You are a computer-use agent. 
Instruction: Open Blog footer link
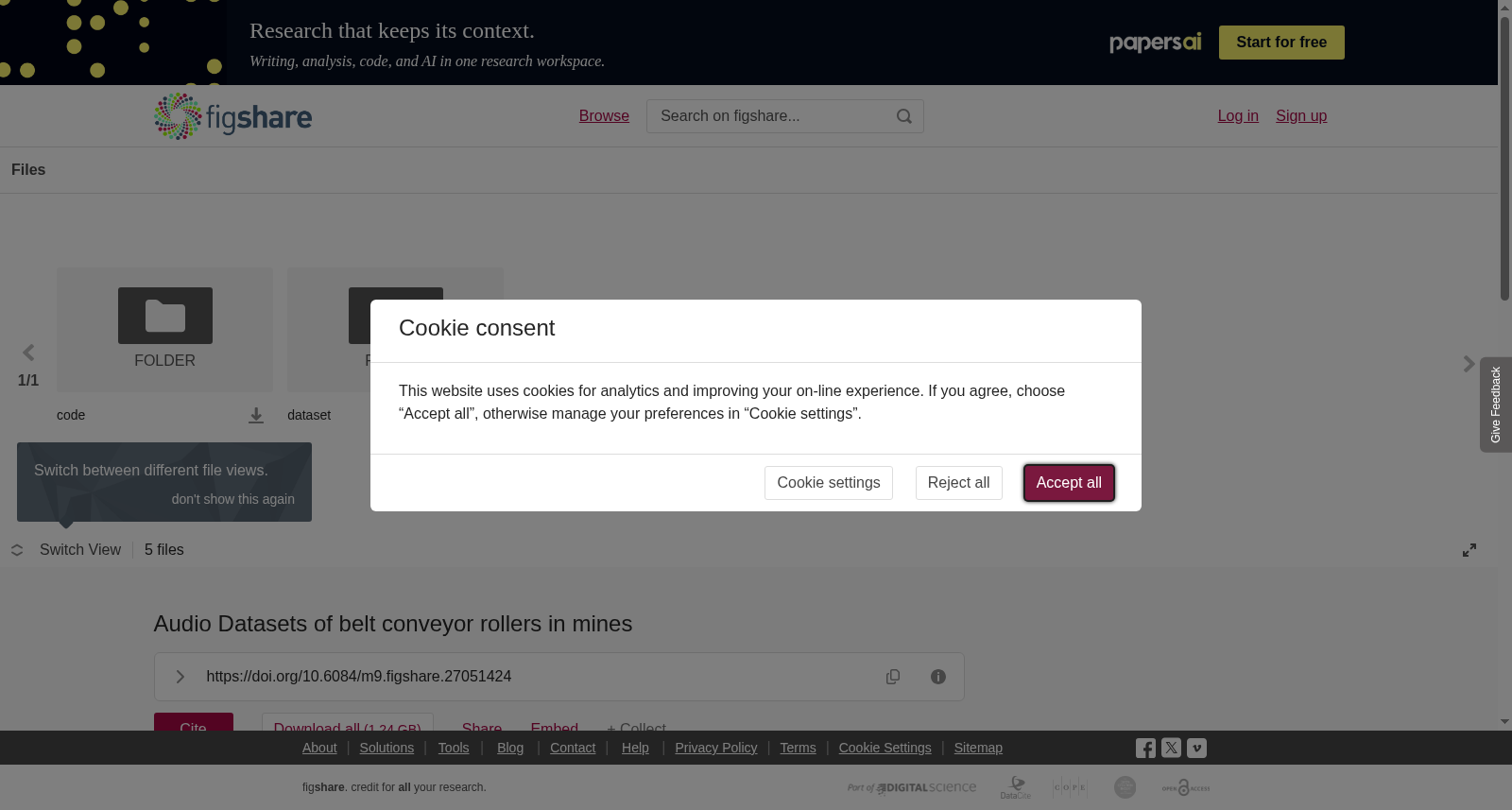pos(510,748)
